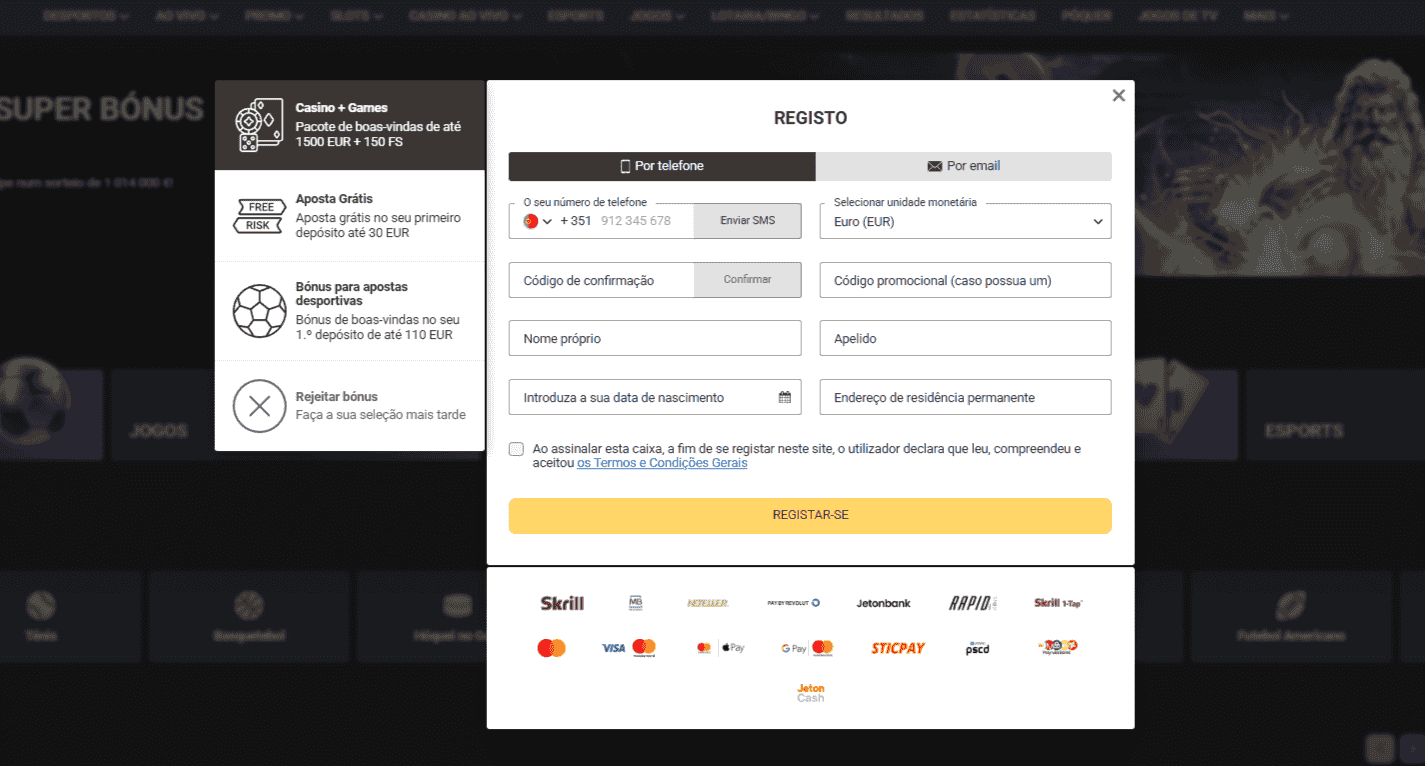Screen dimensions: 1425x766
Task: Click the Jeton Cash logo
Action: (810, 692)
